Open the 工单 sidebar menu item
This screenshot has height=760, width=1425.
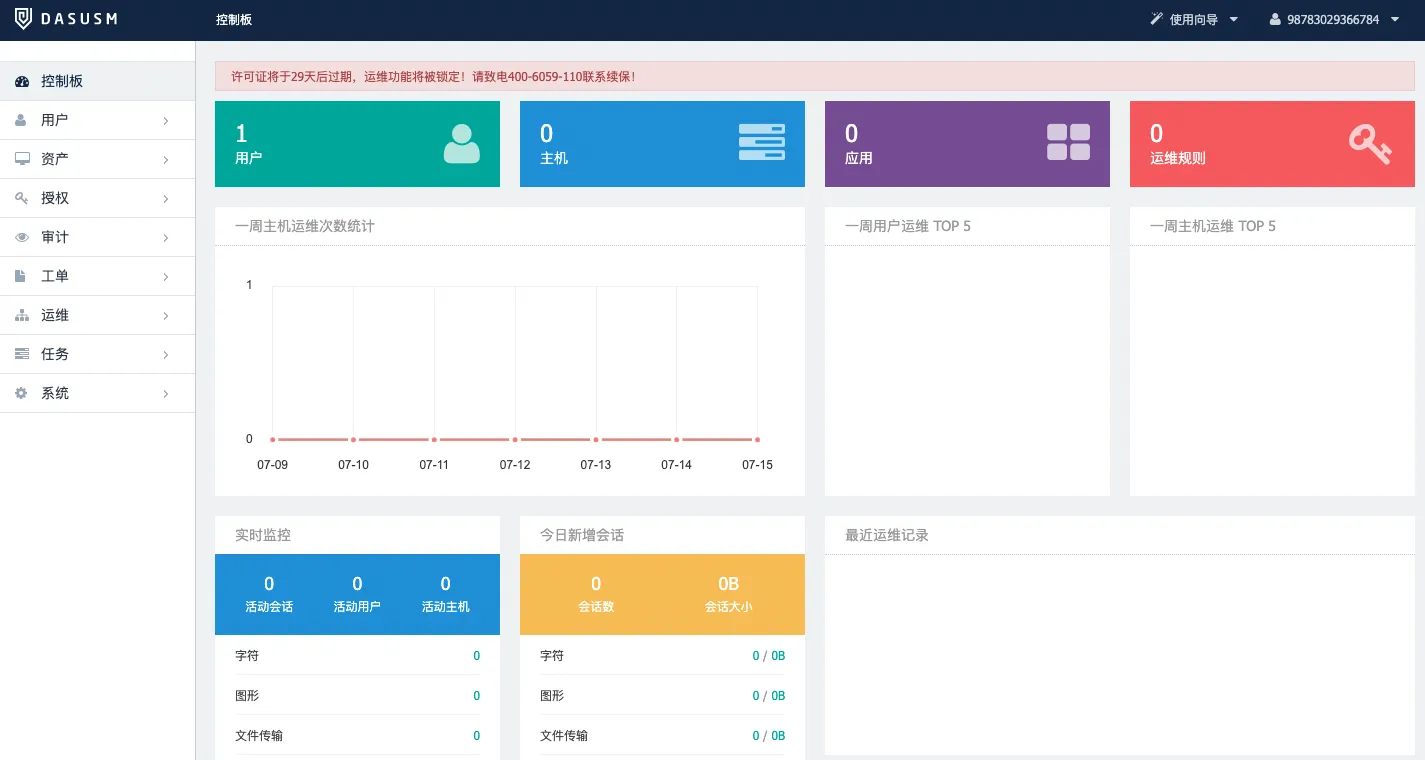click(55, 276)
